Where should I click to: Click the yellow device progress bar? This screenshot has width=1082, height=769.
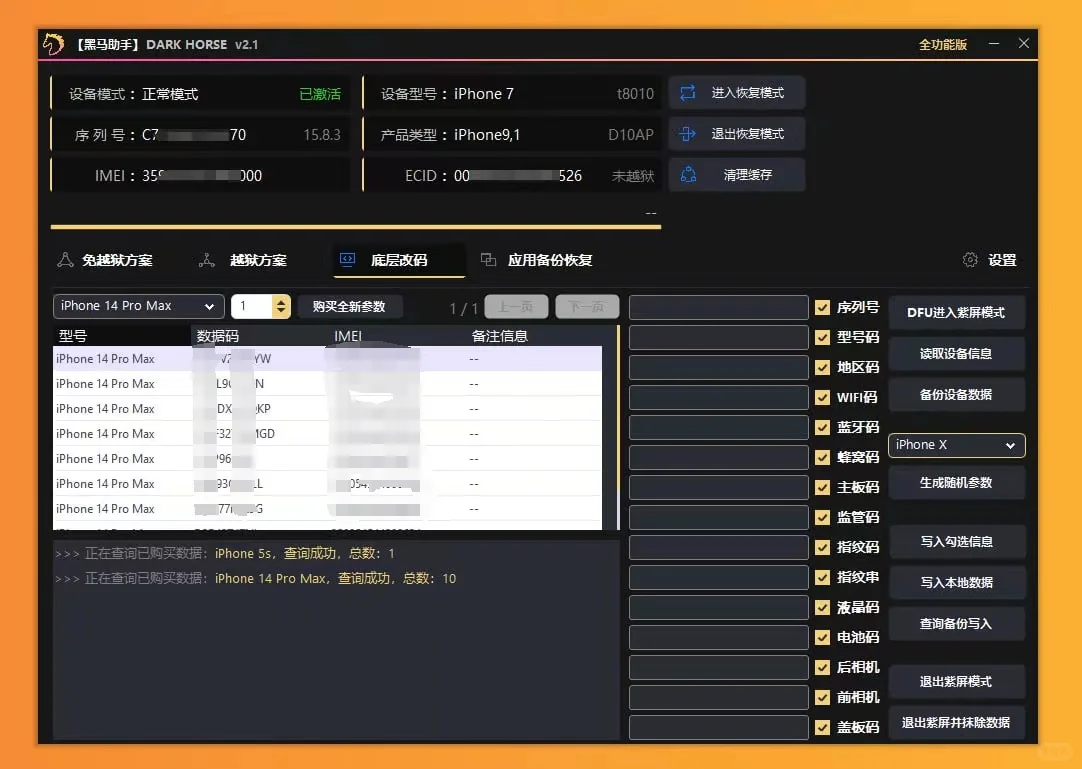click(x=355, y=226)
